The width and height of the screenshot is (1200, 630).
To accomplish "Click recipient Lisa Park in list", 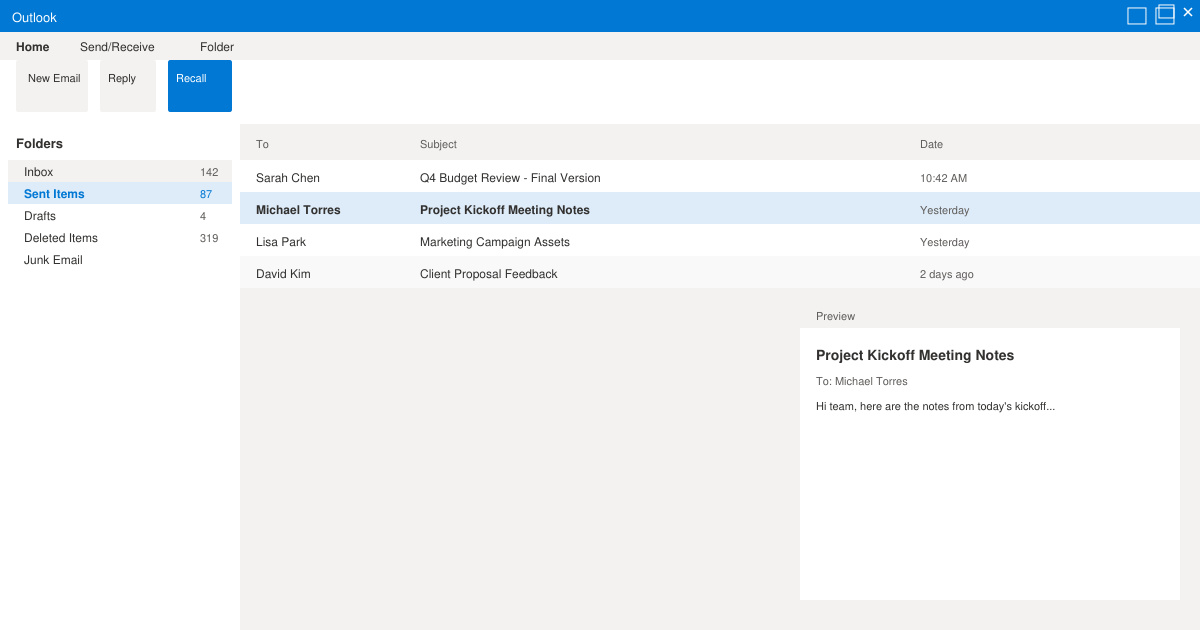I will pyautogui.click(x=281, y=242).
